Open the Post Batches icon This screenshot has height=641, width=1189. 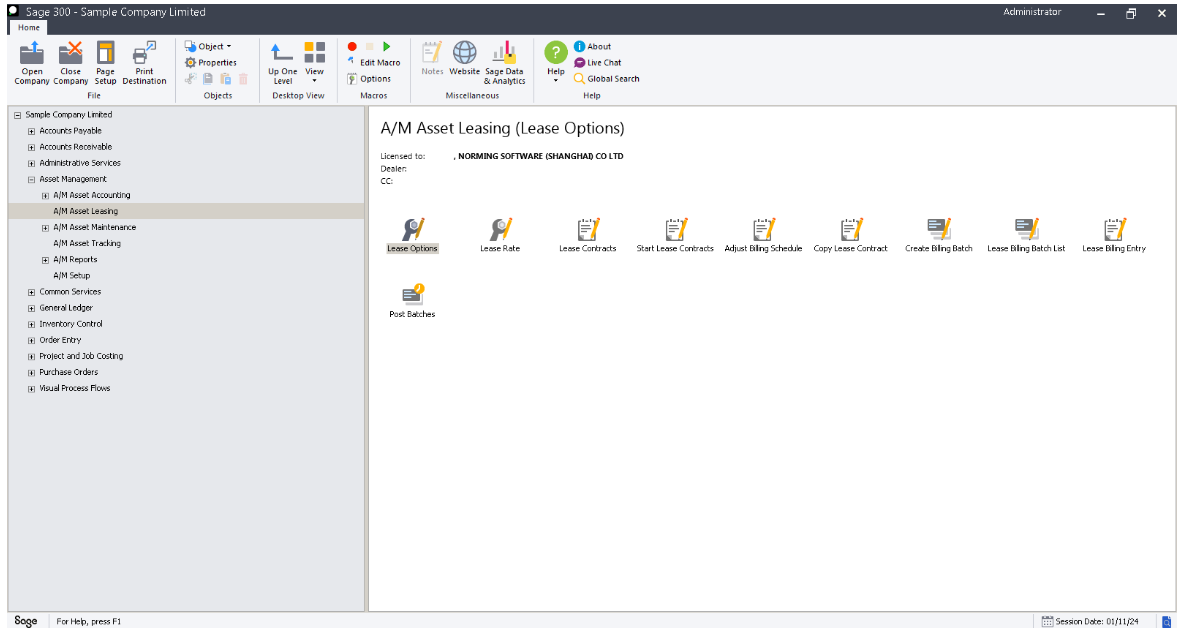(413, 300)
